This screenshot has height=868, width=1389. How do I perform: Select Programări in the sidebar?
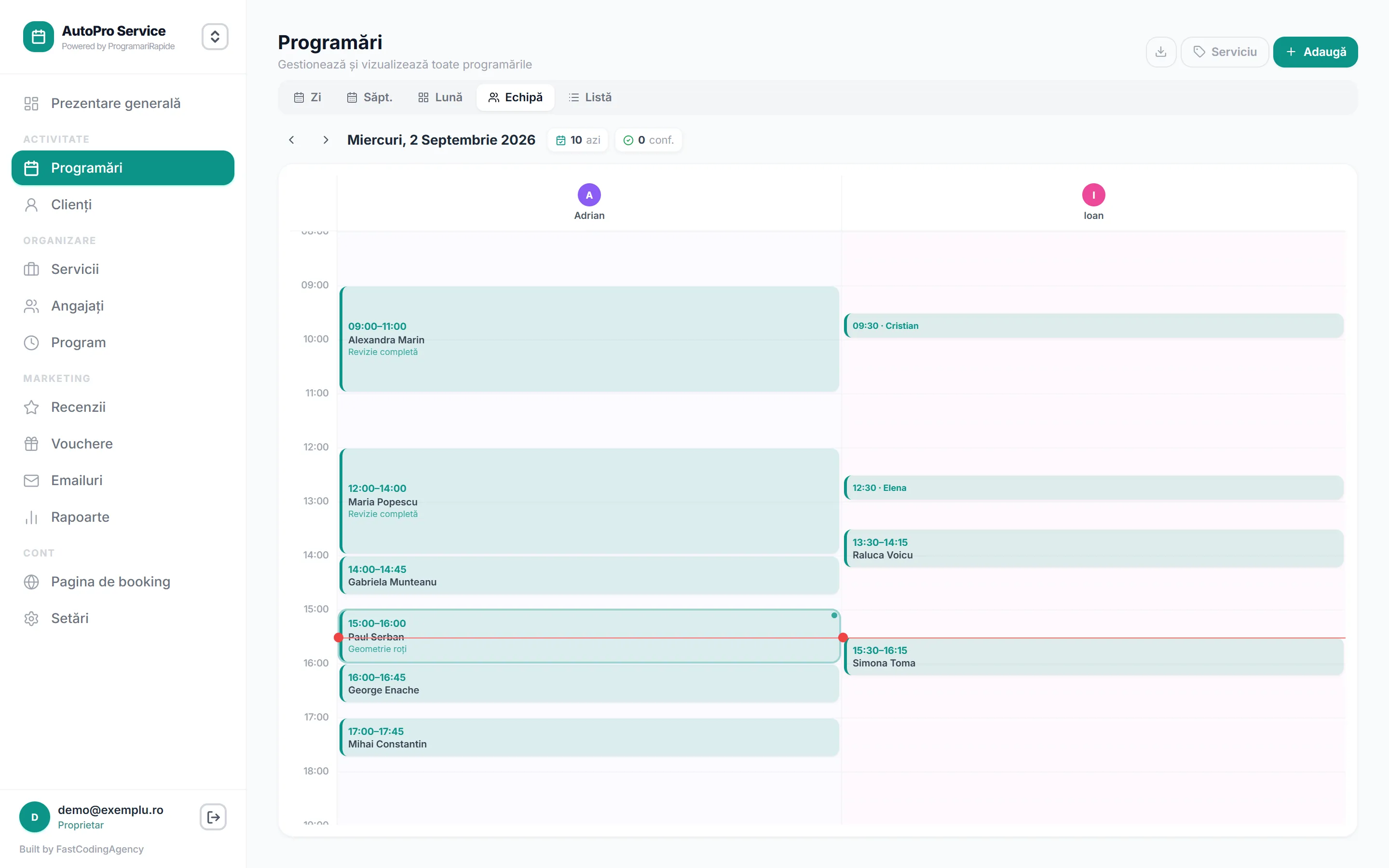pyautogui.click(x=123, y=168)
